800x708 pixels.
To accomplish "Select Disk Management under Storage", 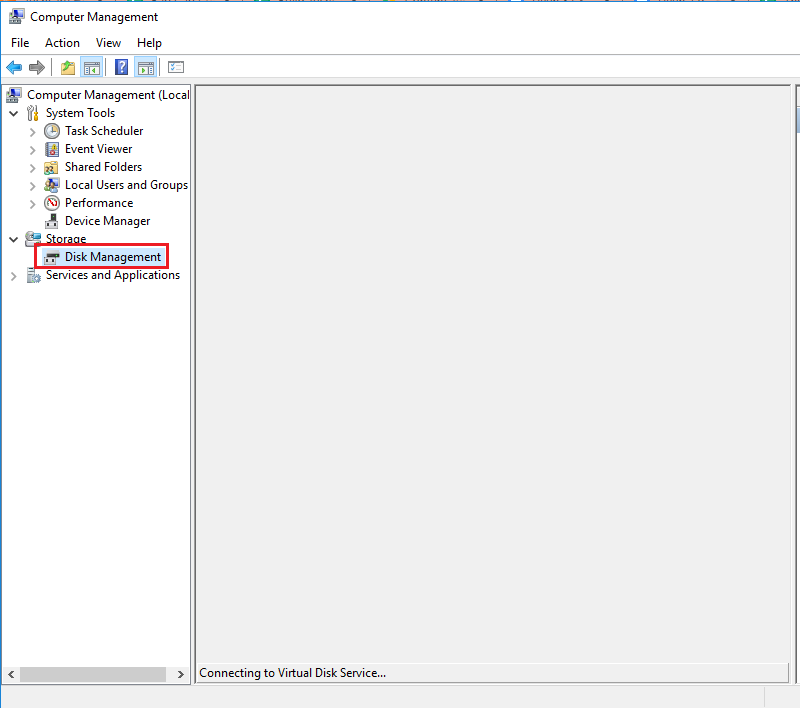I will (112, 257).
